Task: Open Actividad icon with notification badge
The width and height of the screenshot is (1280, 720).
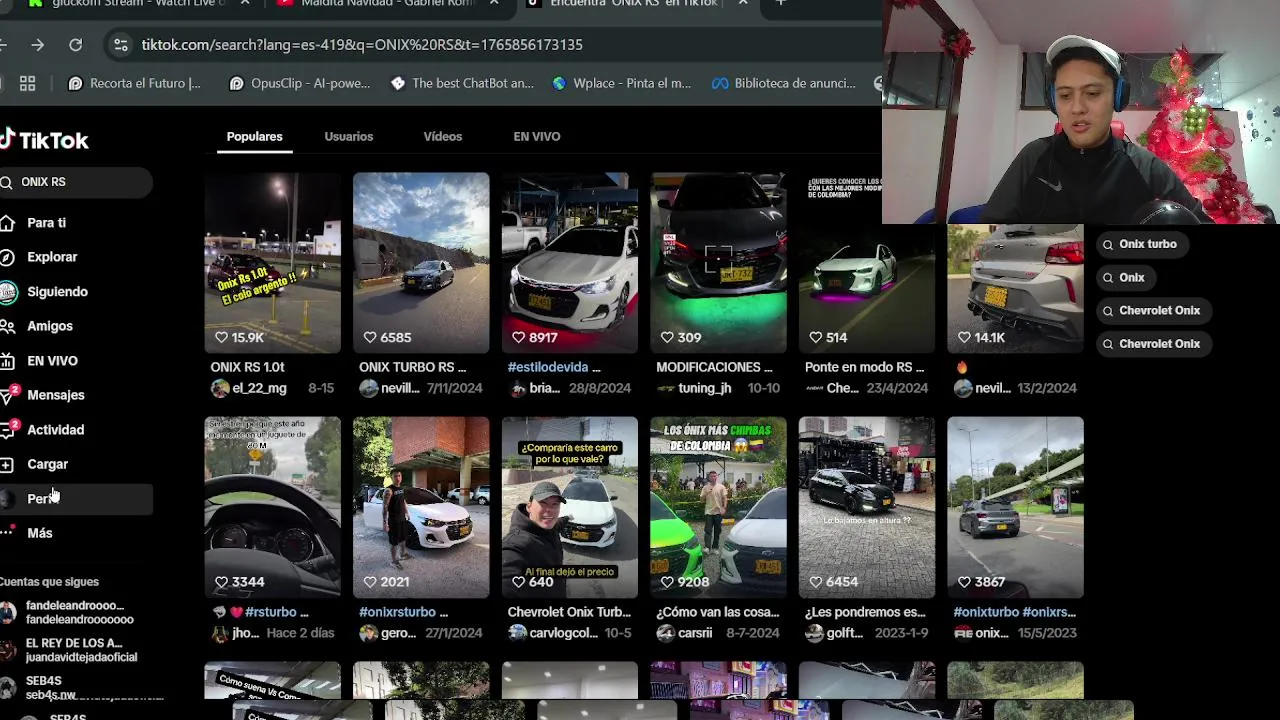Action: pos(8,430)
